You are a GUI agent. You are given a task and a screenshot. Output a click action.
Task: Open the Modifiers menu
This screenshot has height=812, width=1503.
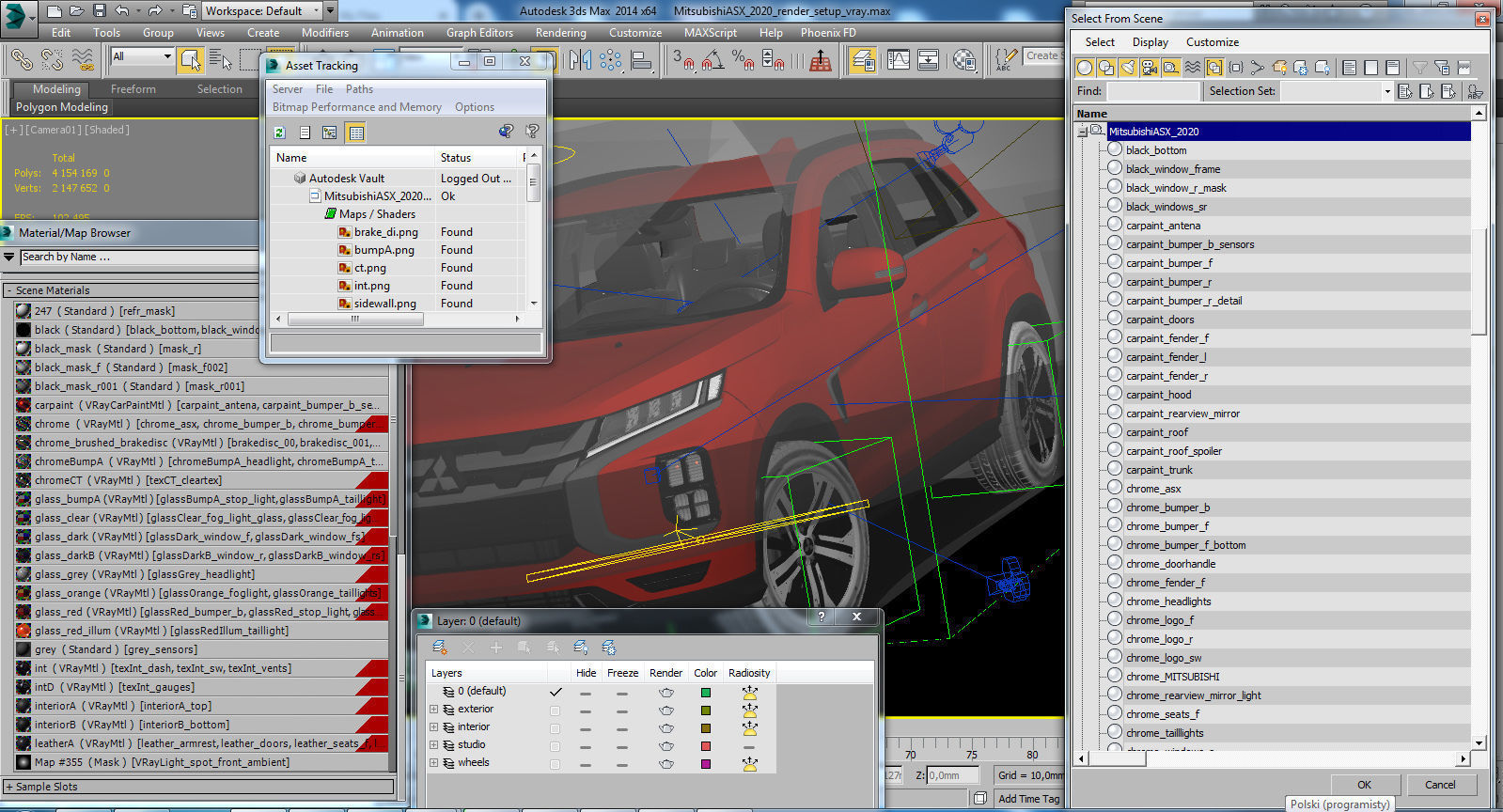pyautogui.click(x=325, y=32)
